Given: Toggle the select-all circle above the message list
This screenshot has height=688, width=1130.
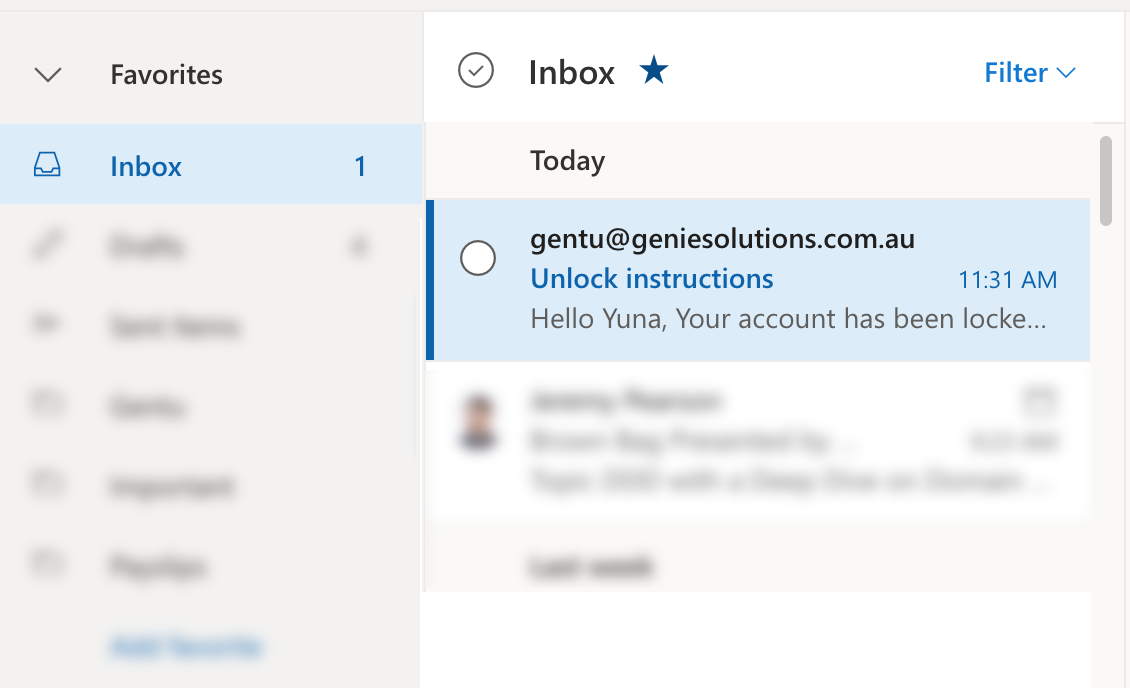Looking at the screenshot, I should [476, 71].
